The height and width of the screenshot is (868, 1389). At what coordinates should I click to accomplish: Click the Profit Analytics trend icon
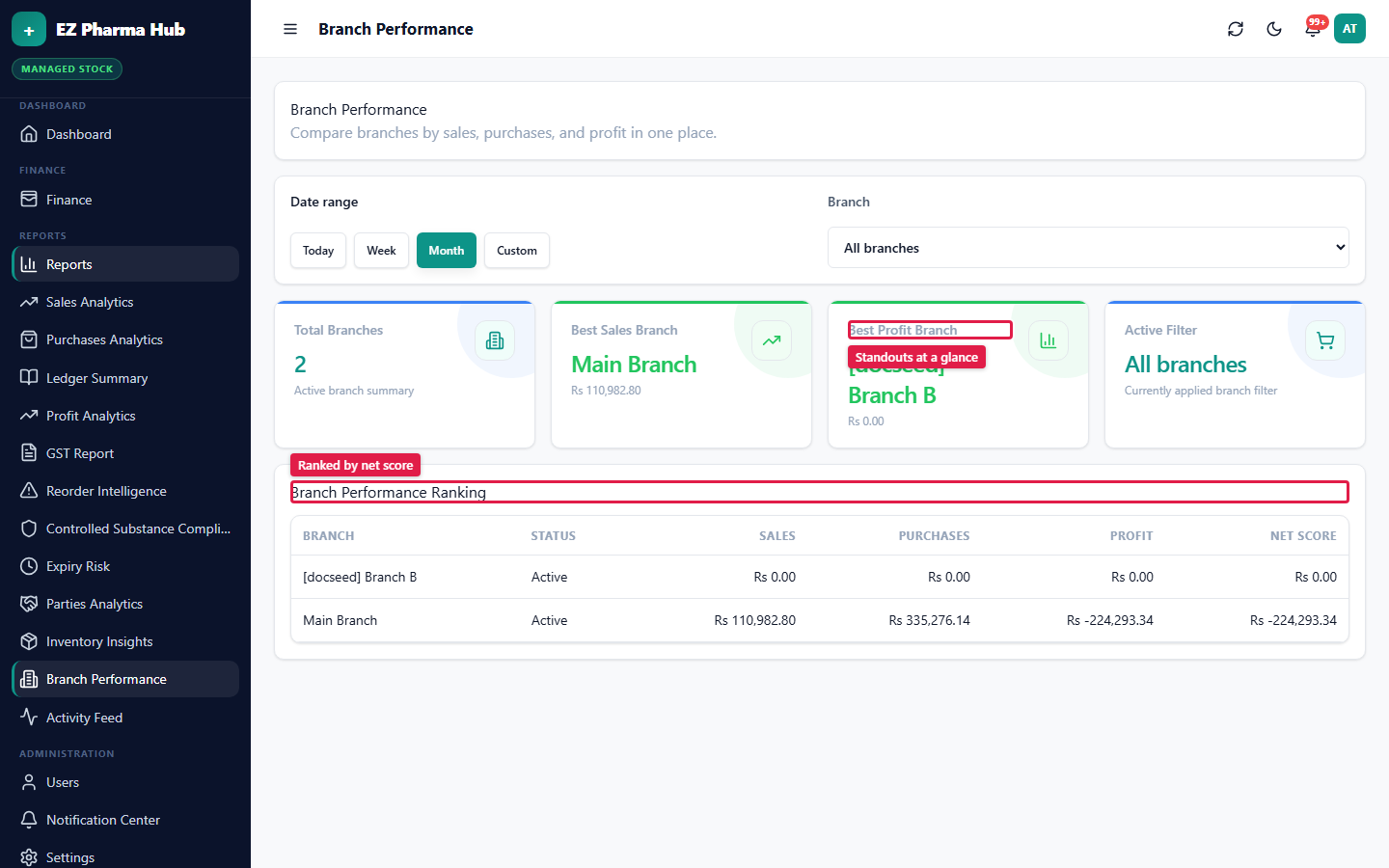point(29,416)
